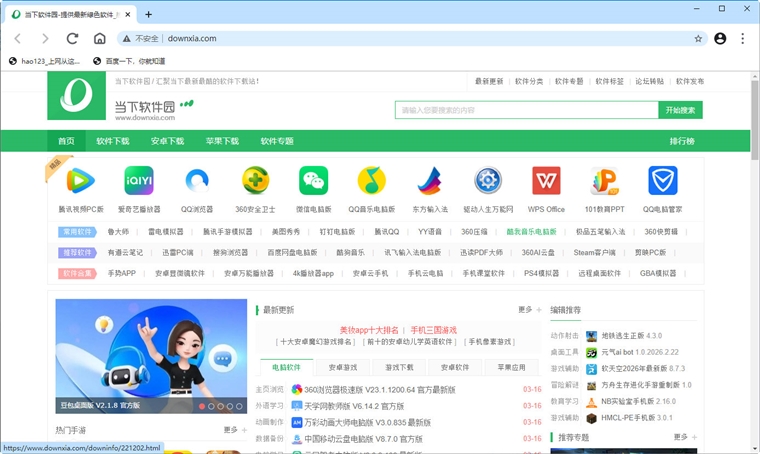
Task: Open the 软件分类 top link
Action: pos(529,81)
